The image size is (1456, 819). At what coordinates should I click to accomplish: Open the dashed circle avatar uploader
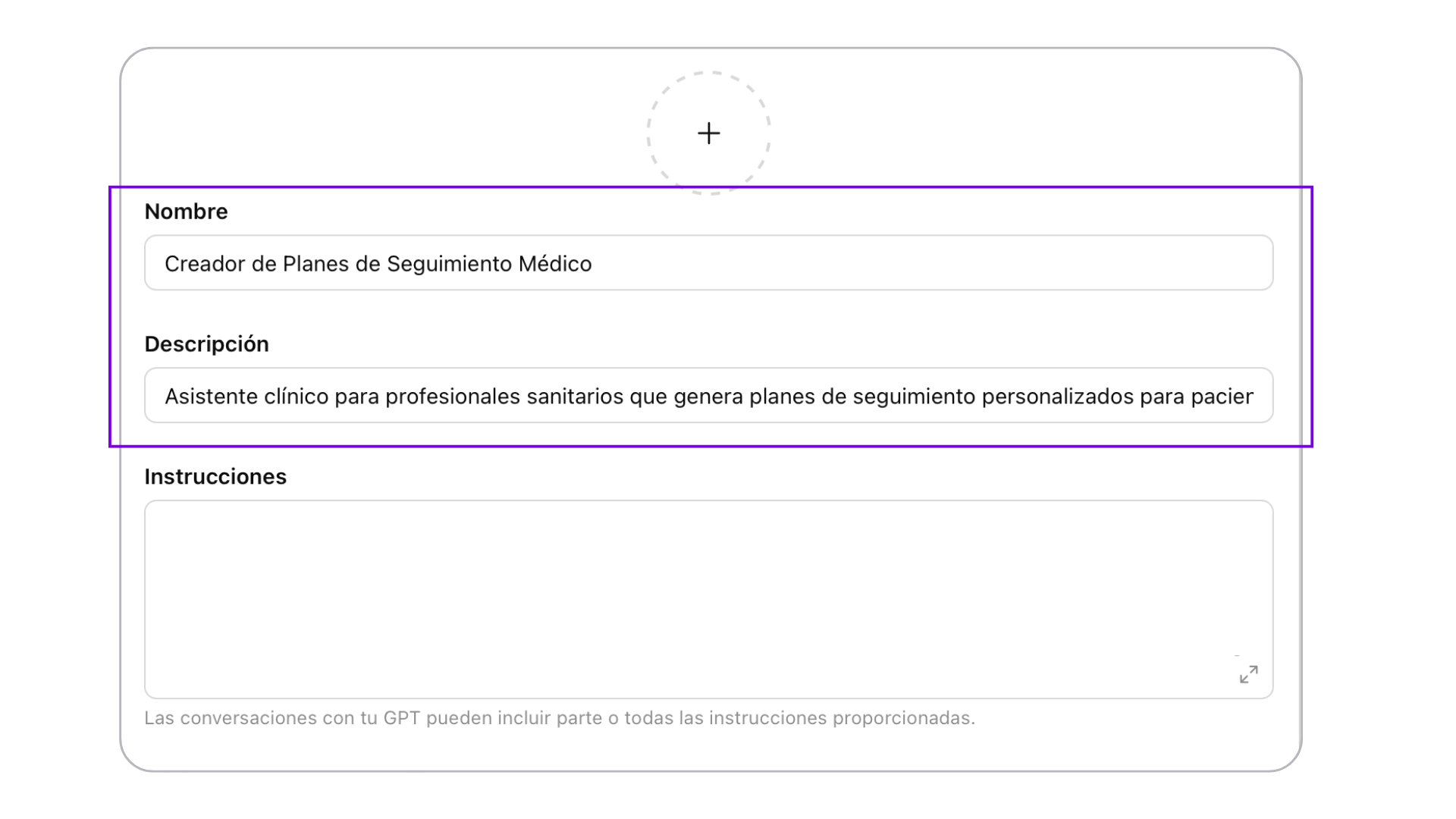coord(709,133)
